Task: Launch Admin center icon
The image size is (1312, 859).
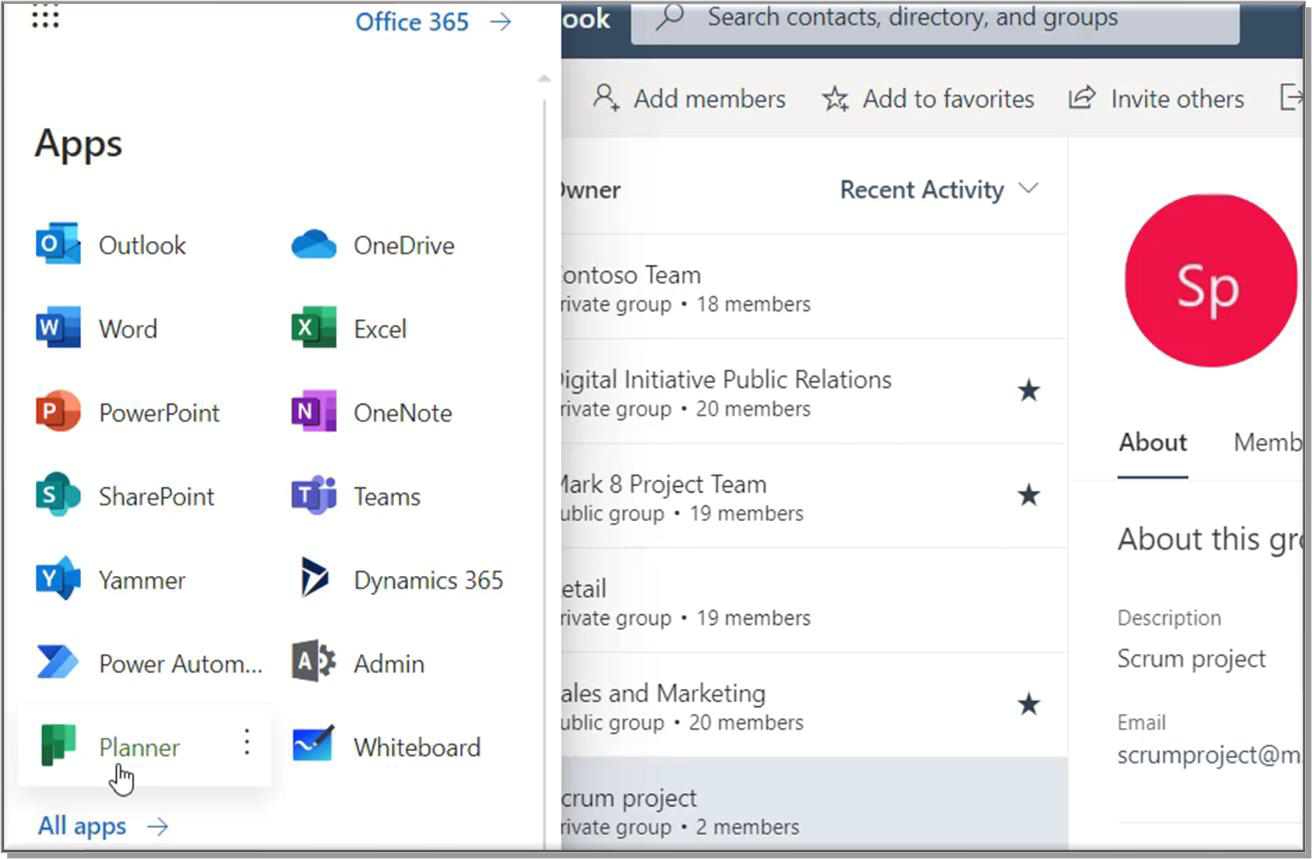Action: click(x=314, y=663)
